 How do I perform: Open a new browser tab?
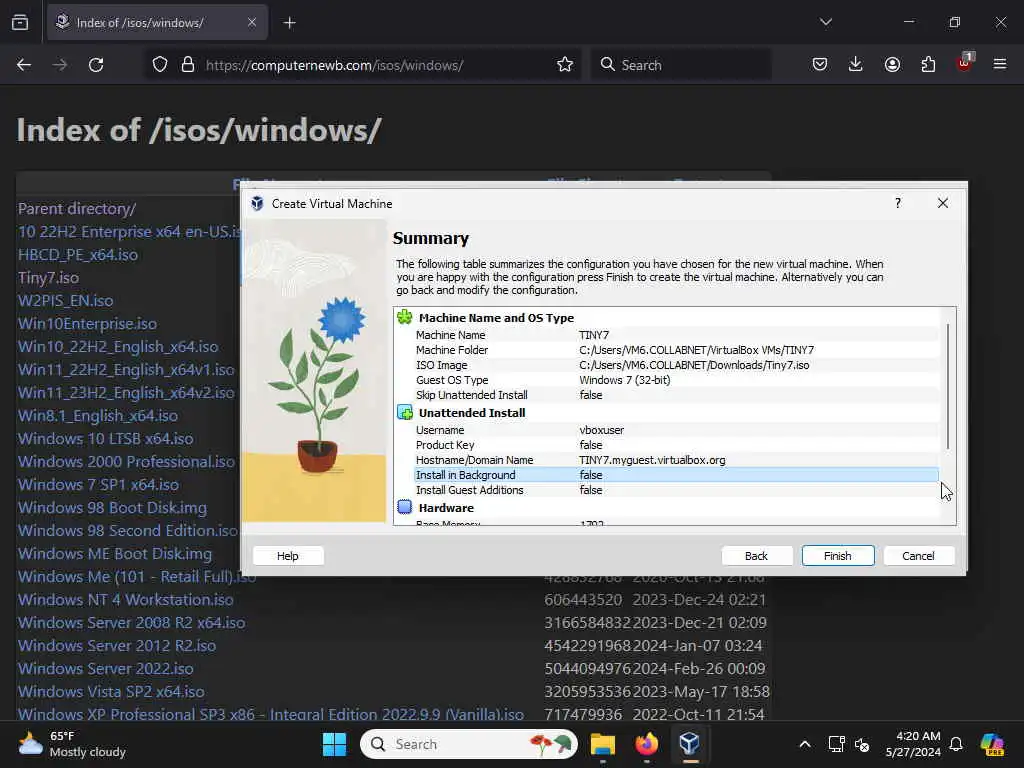point(289,23)
